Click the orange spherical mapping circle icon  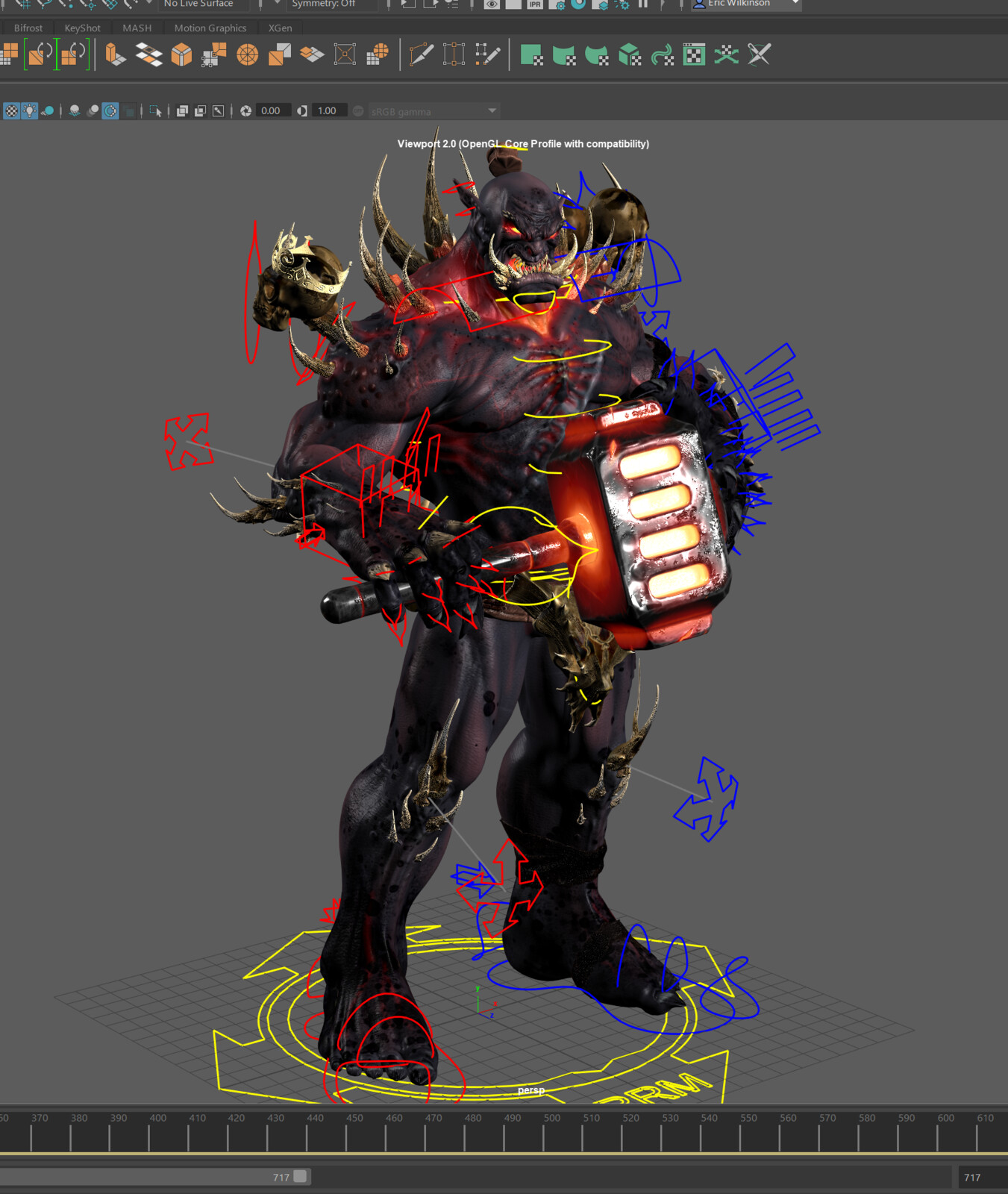tap(247, 54)
